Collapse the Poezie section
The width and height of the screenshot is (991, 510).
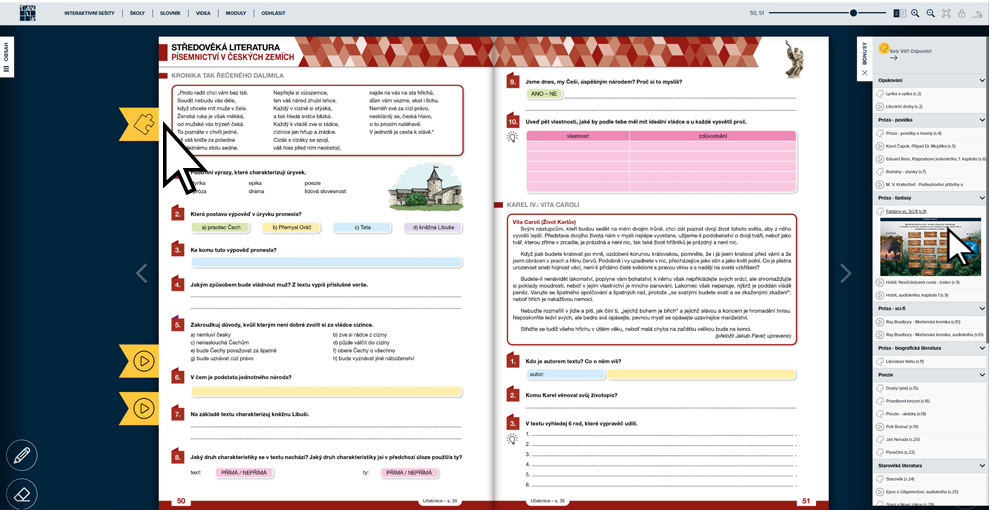[982, 375]
